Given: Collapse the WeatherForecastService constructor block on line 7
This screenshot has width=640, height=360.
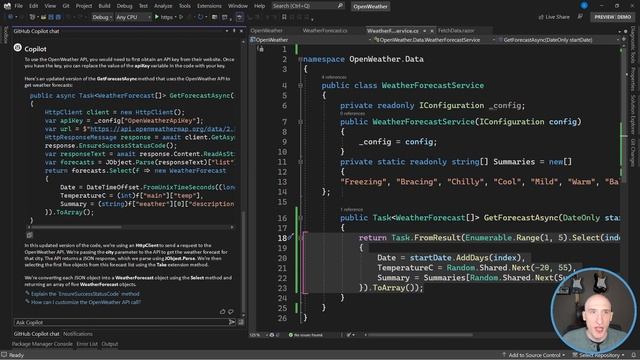Looking at the screenshot, I should [x=300, y=122].
